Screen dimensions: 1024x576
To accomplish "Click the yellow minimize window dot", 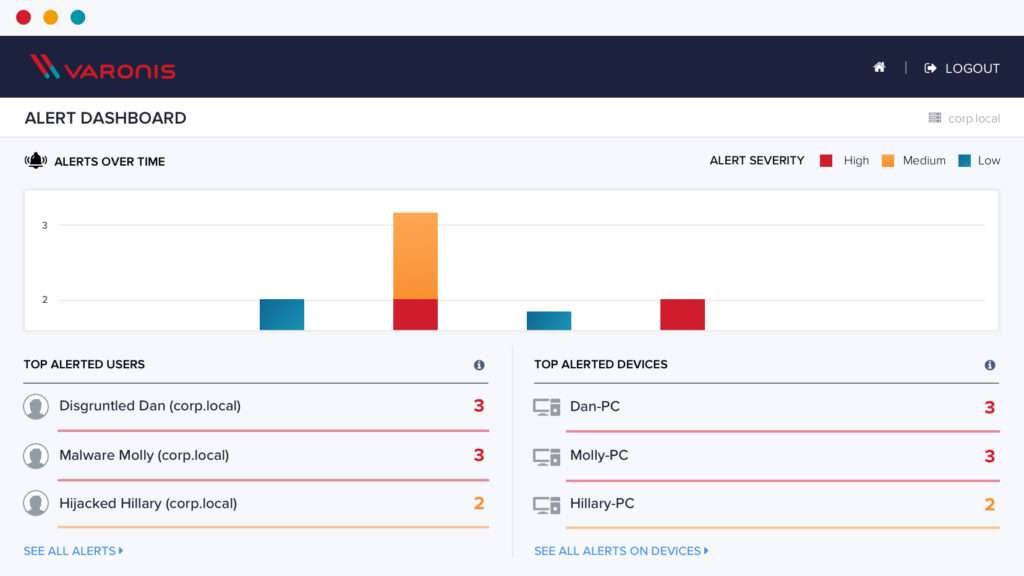I will click(50, 17).
